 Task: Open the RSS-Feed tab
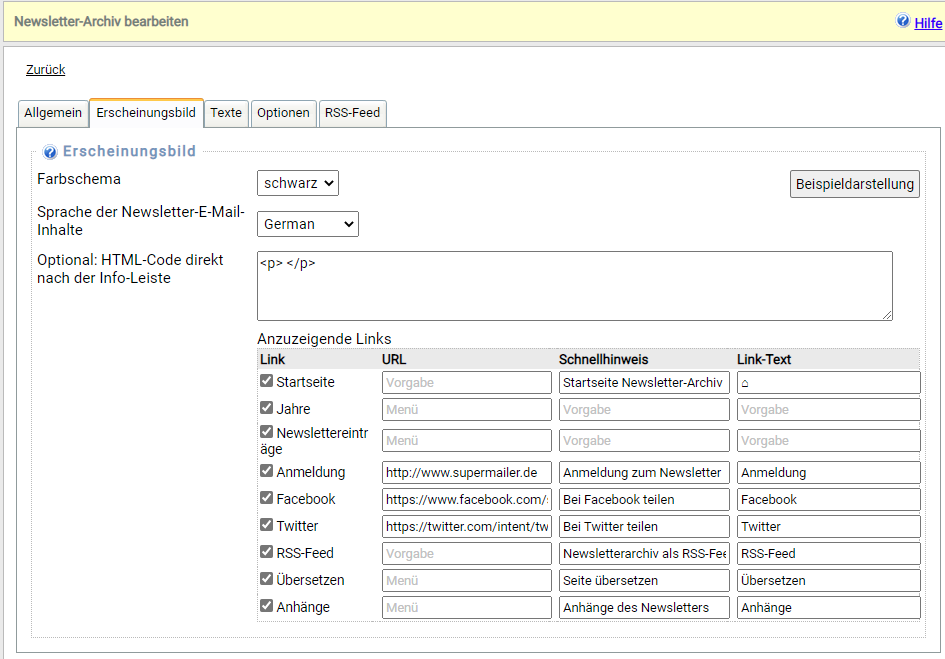coord(352,113)
